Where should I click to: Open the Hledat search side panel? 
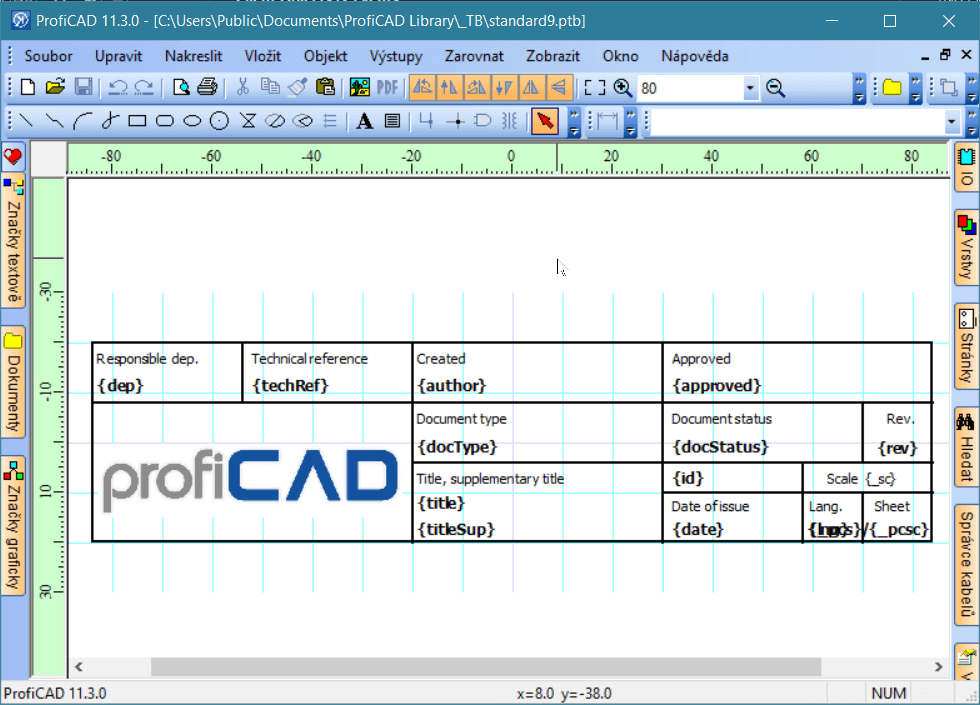[x=966, y=447]
